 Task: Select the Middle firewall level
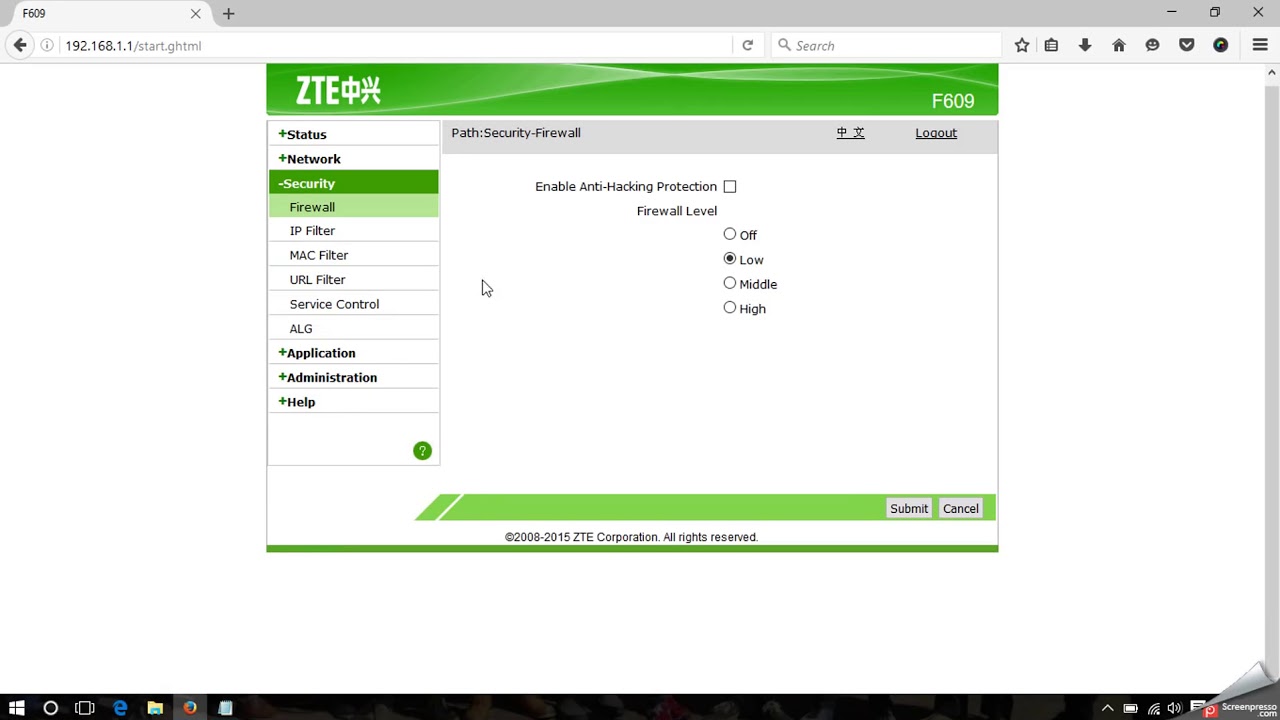click(730, 283)
